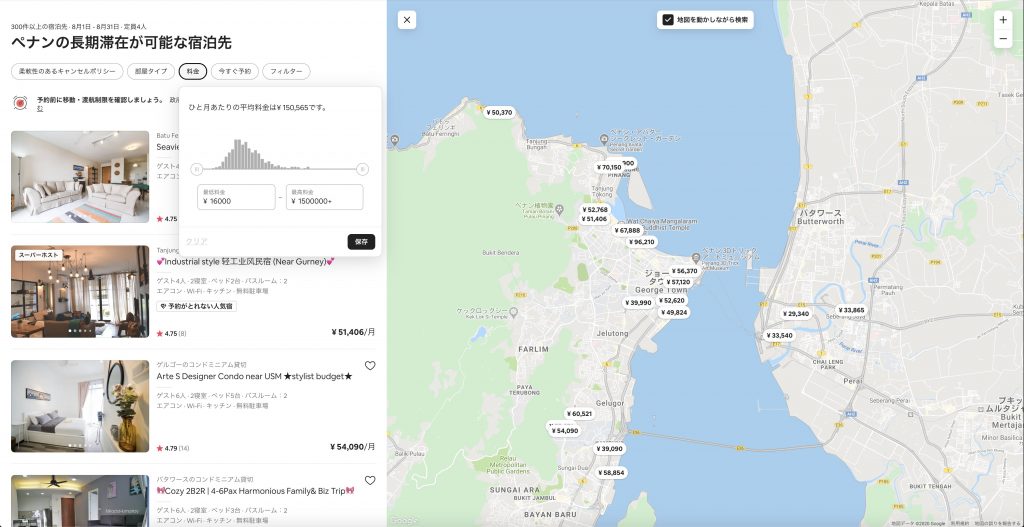
Task: Close the map with the X button
Action: [407, 20]
